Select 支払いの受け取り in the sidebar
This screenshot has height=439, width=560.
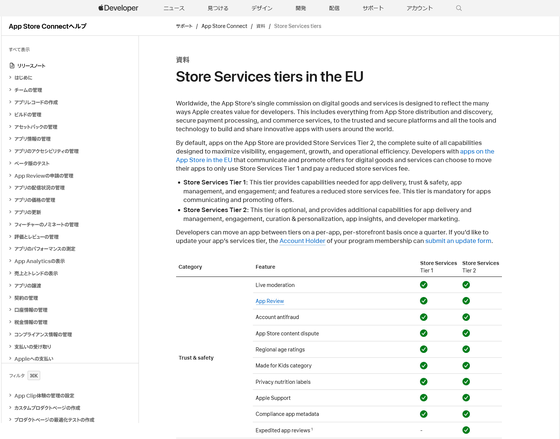click(x=33, y=346)
